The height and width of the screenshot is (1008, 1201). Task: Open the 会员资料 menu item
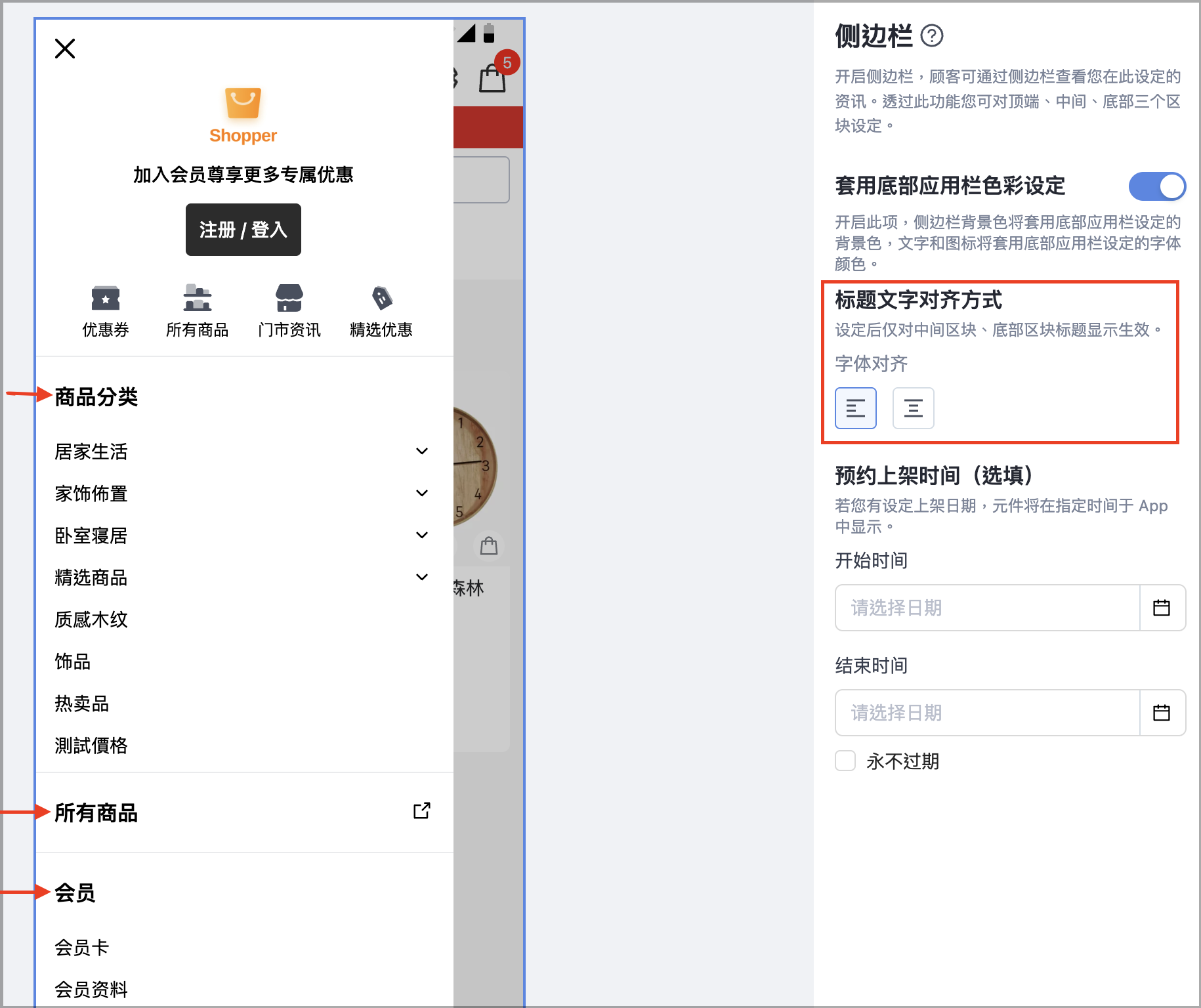point(91,990)
